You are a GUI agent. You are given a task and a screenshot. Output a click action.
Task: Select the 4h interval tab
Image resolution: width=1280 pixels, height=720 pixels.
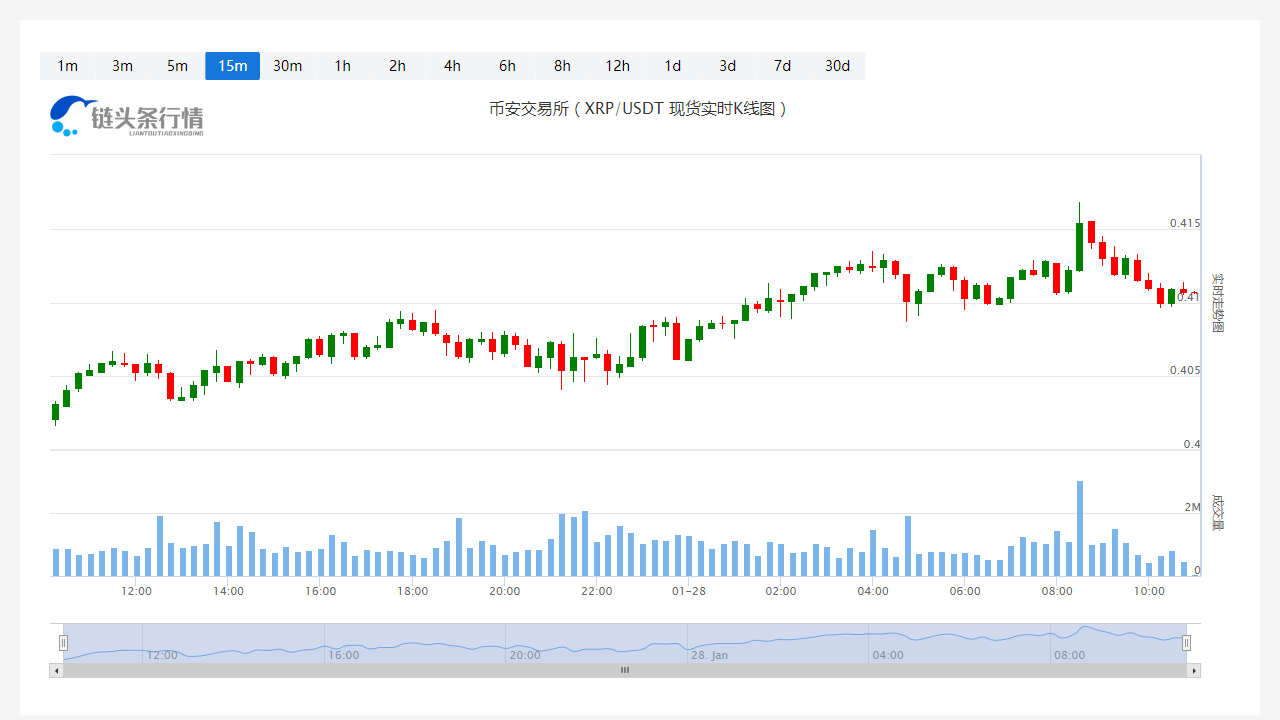452,66
